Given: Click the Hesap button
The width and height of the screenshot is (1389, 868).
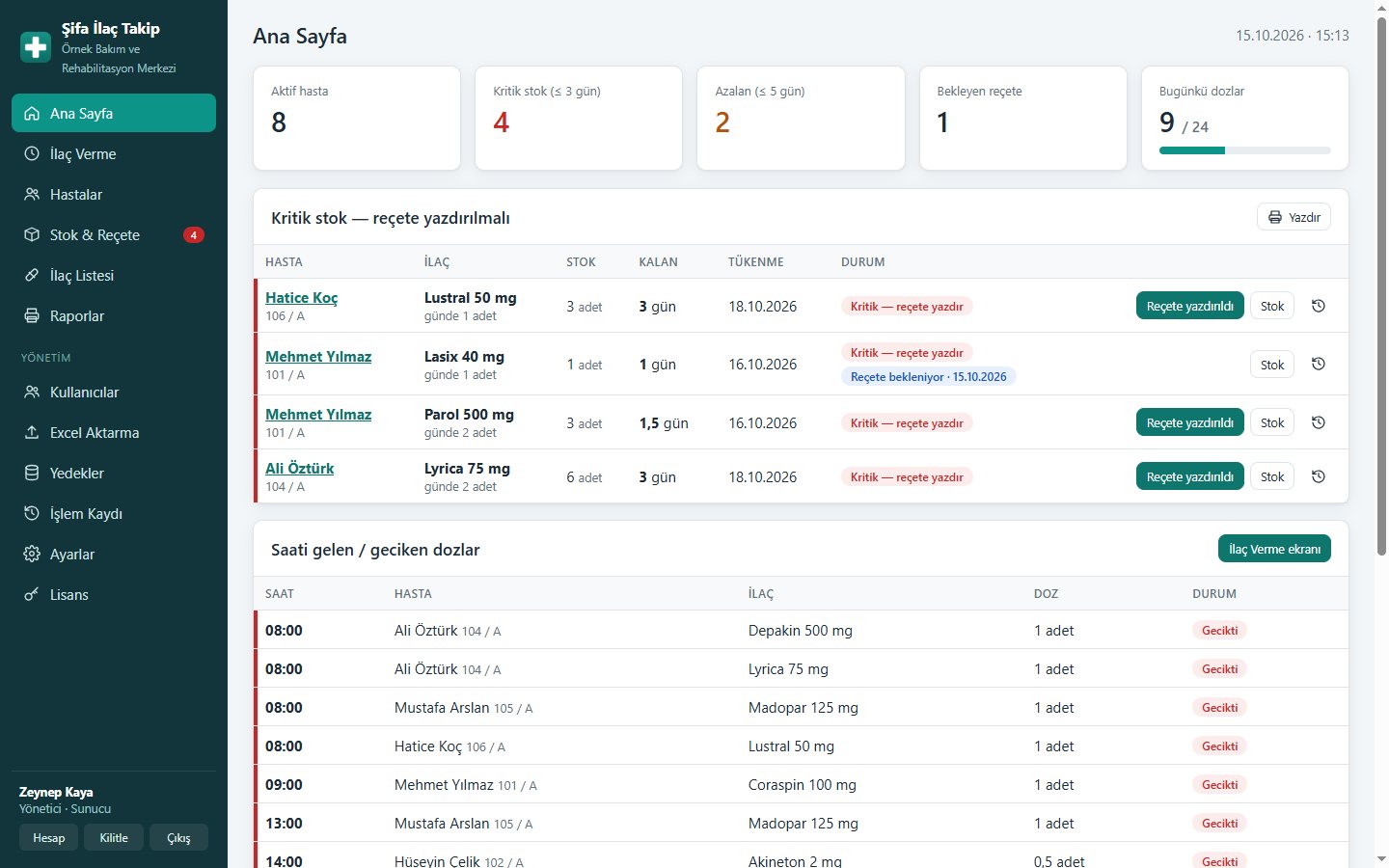Looking at the screenshot, I should (x=48, y=837).
